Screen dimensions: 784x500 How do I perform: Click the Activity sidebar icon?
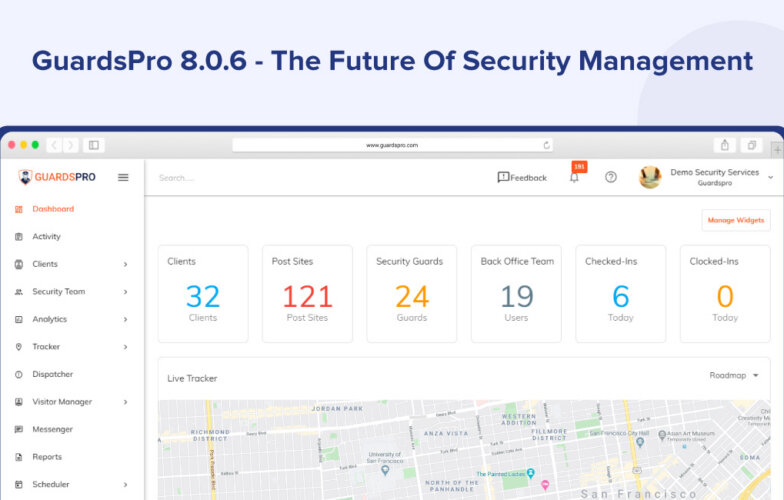pos(18,236)
